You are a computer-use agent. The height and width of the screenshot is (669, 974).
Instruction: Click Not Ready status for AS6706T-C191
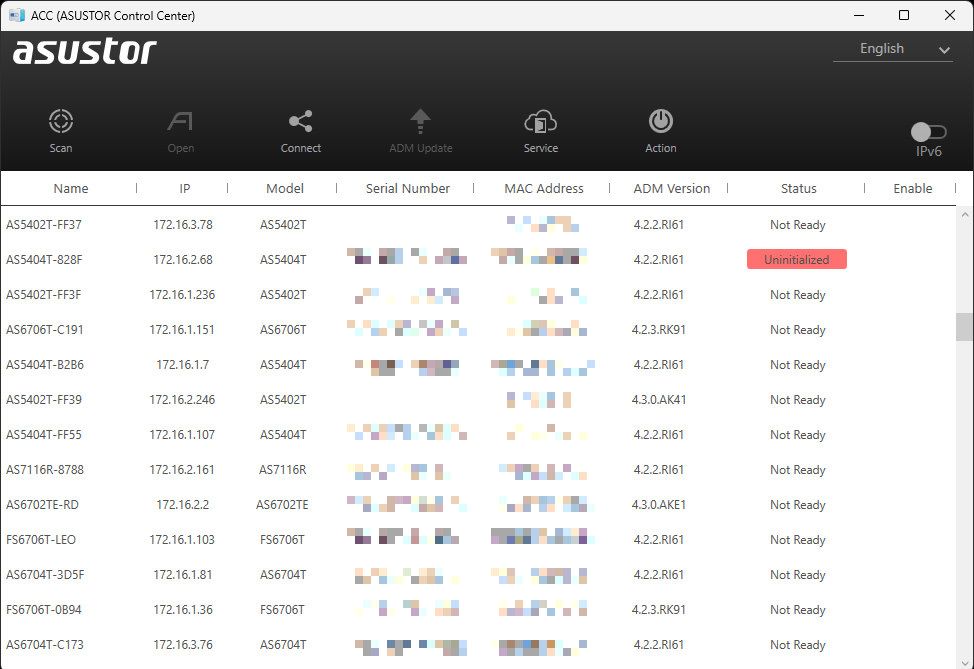[x=798, y=330]
